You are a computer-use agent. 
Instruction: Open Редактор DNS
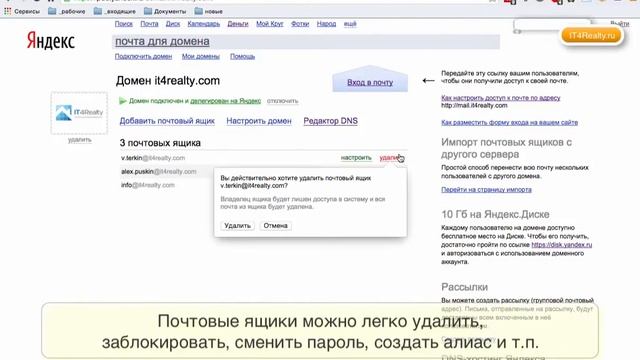tap(331, 121)
